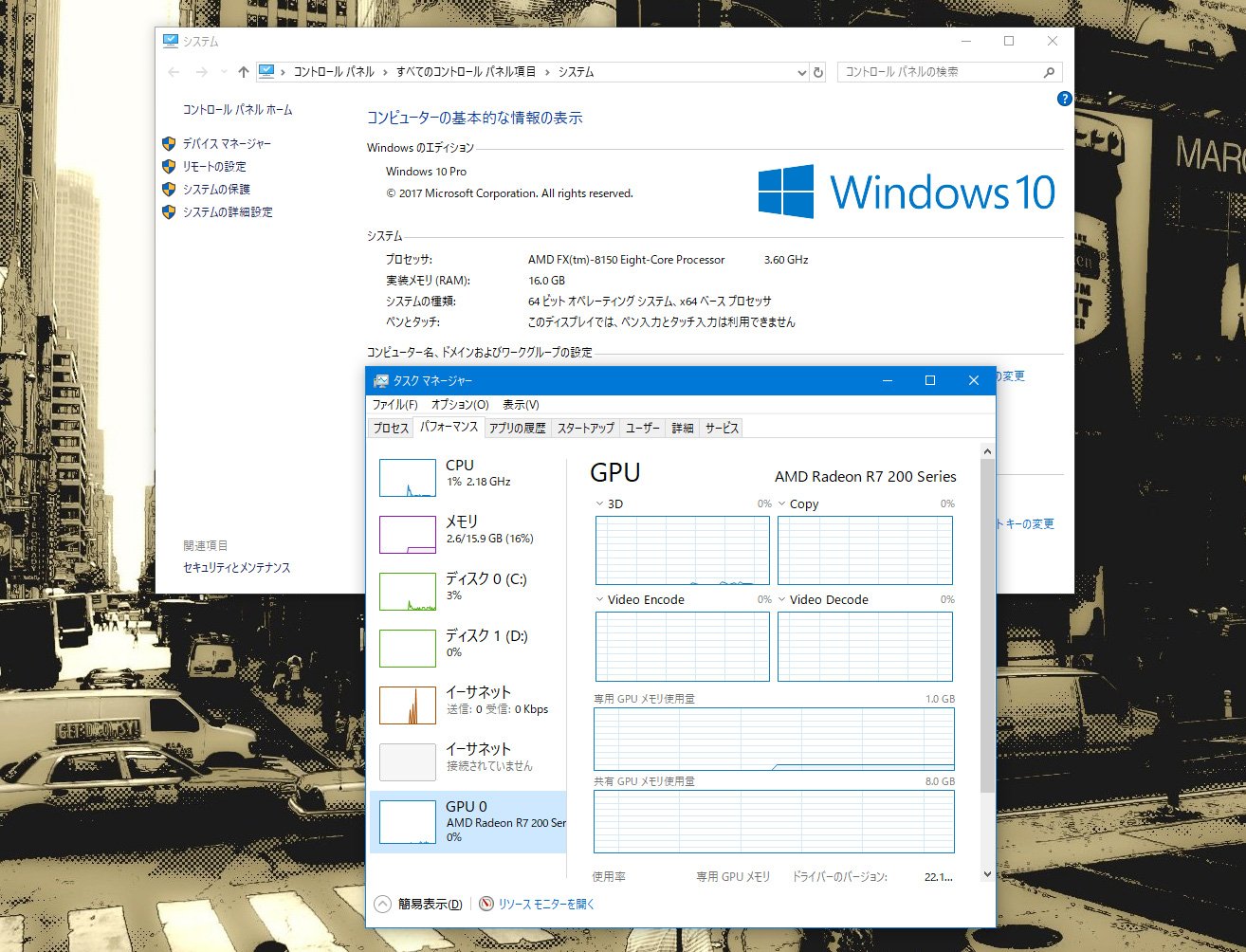Click the AMD FX(tm)-8150 processor text
This screenshot has height=952, width=1246.
626,260
